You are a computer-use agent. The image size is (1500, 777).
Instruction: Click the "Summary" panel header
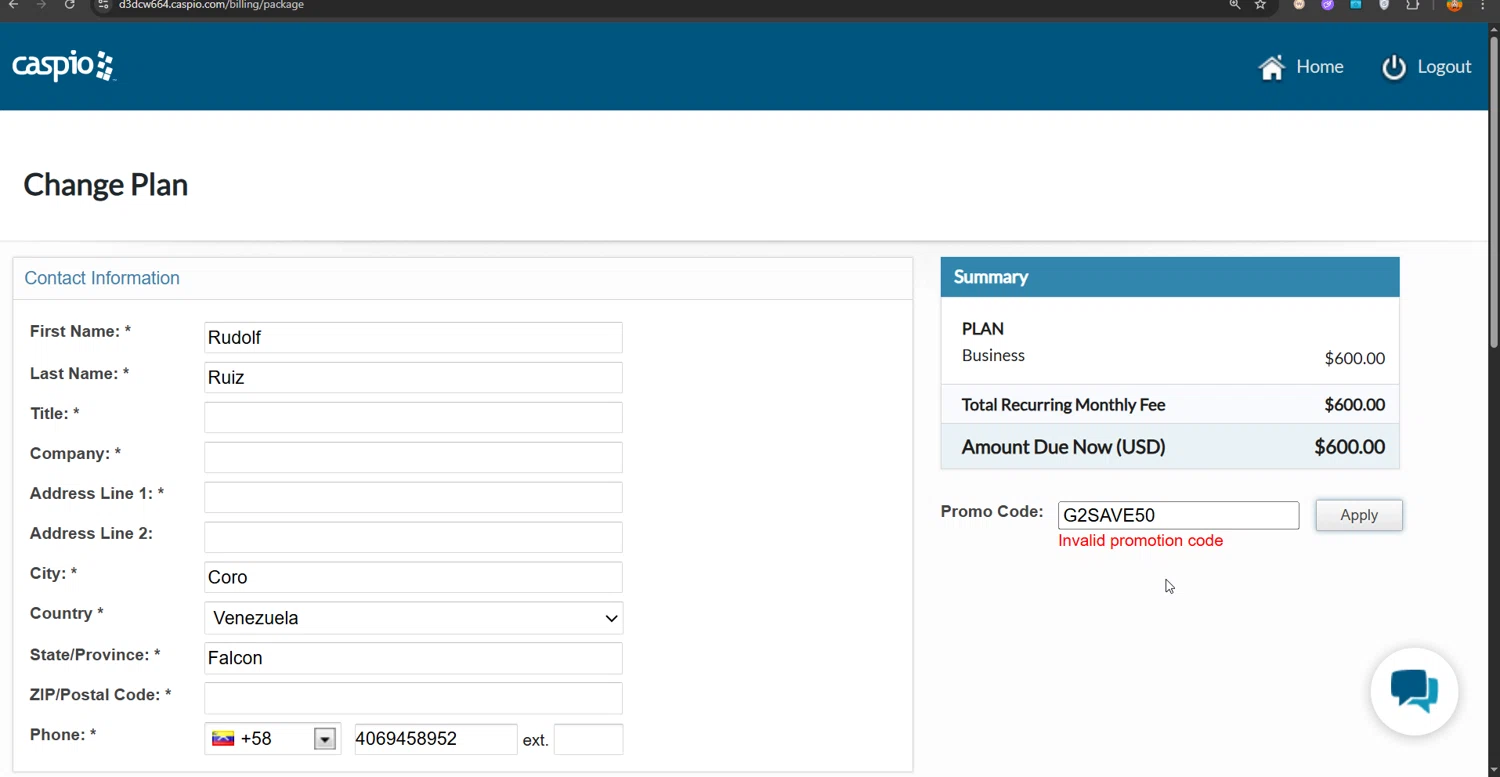(1170, 277)
